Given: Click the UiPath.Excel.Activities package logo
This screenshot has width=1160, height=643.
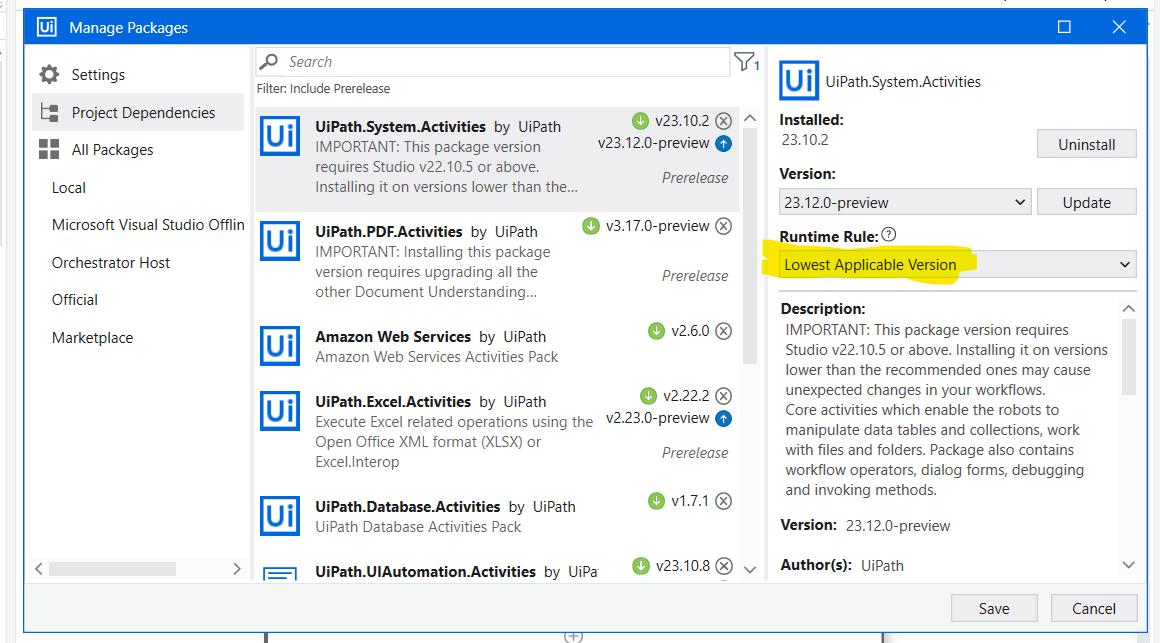Looking at the screenshot, I should 280,411.
